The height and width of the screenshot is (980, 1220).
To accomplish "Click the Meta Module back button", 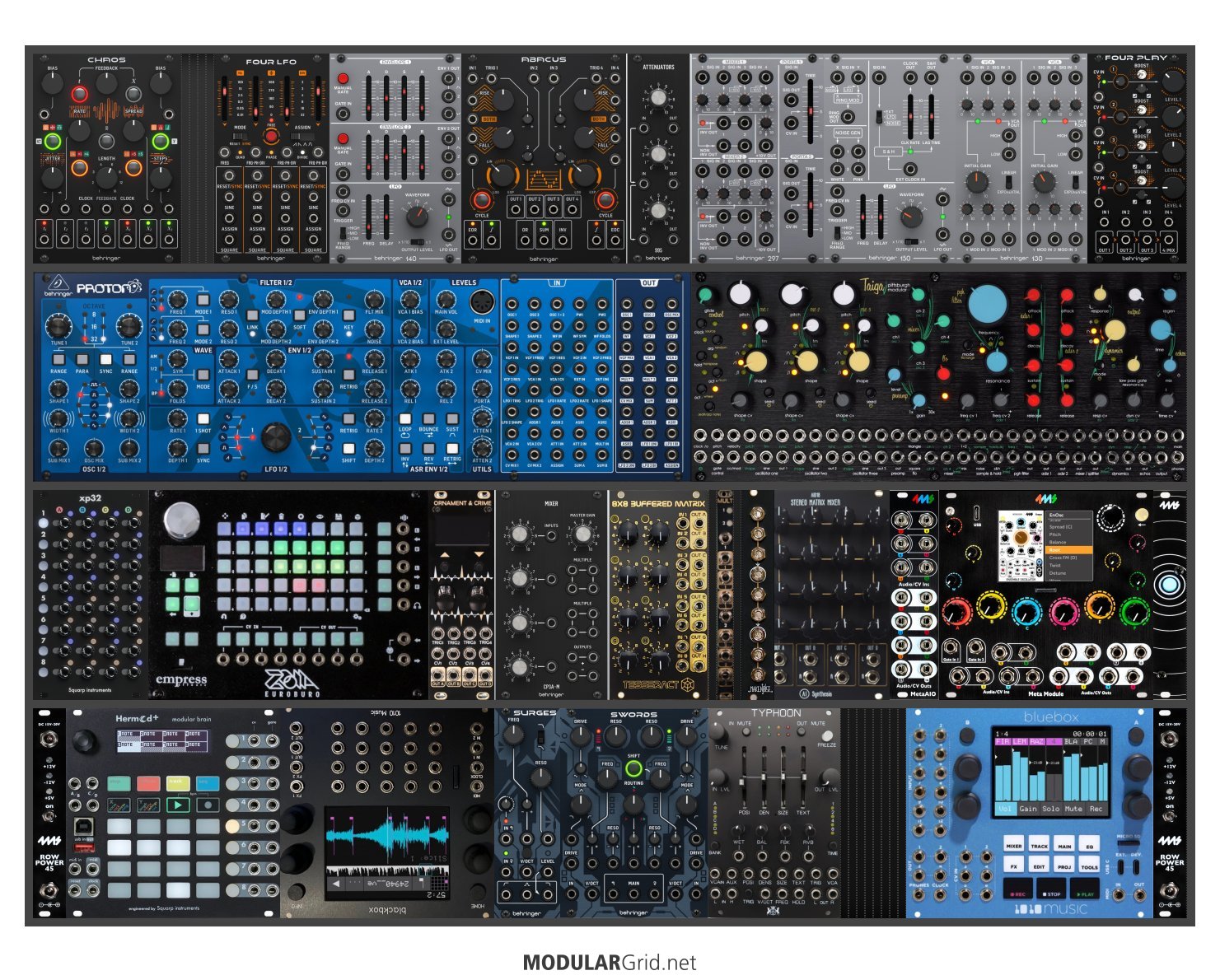I will coord(1142,515).
